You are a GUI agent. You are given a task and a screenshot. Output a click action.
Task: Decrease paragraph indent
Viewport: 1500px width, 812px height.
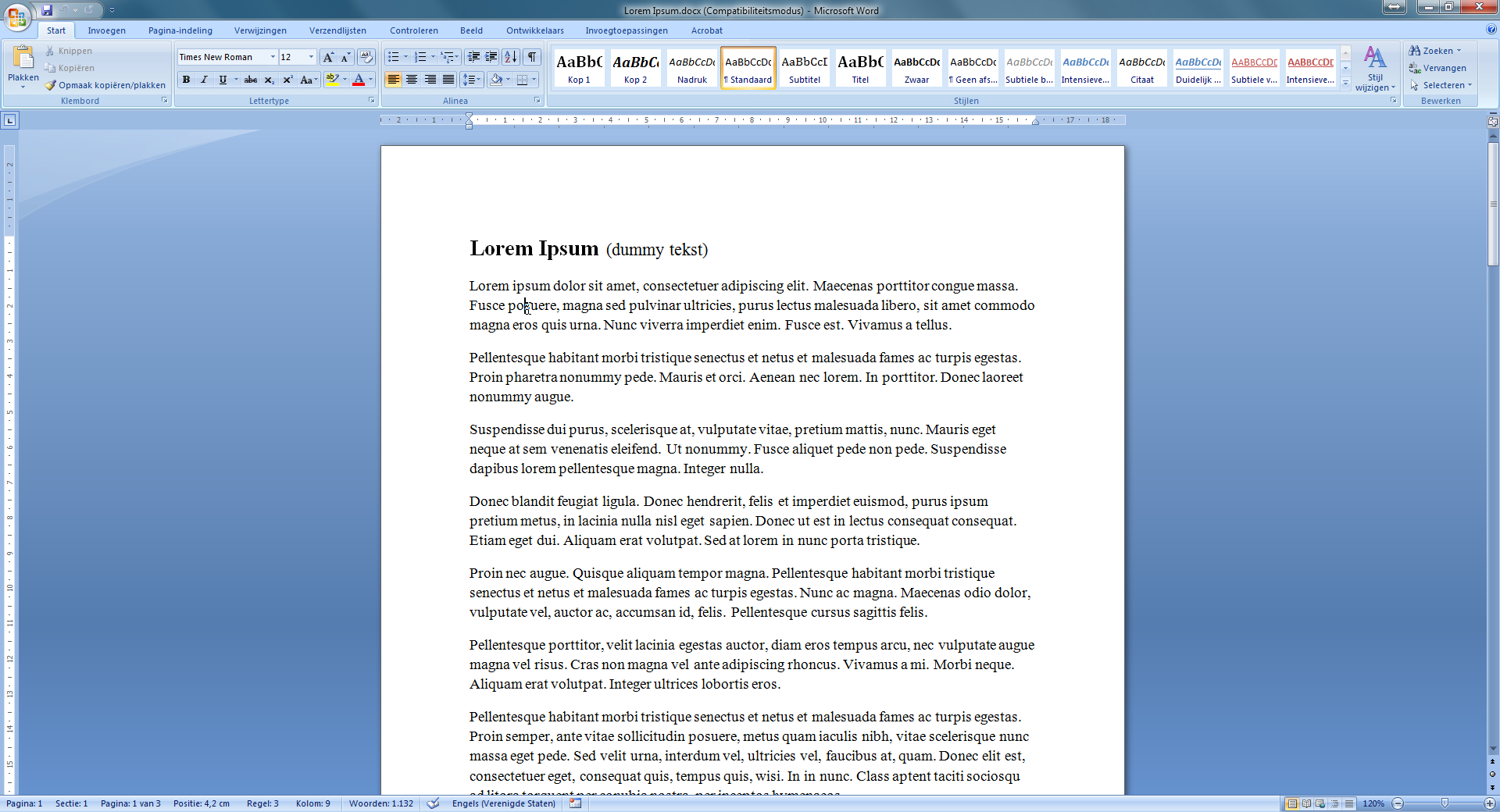[x=473, y=57]
